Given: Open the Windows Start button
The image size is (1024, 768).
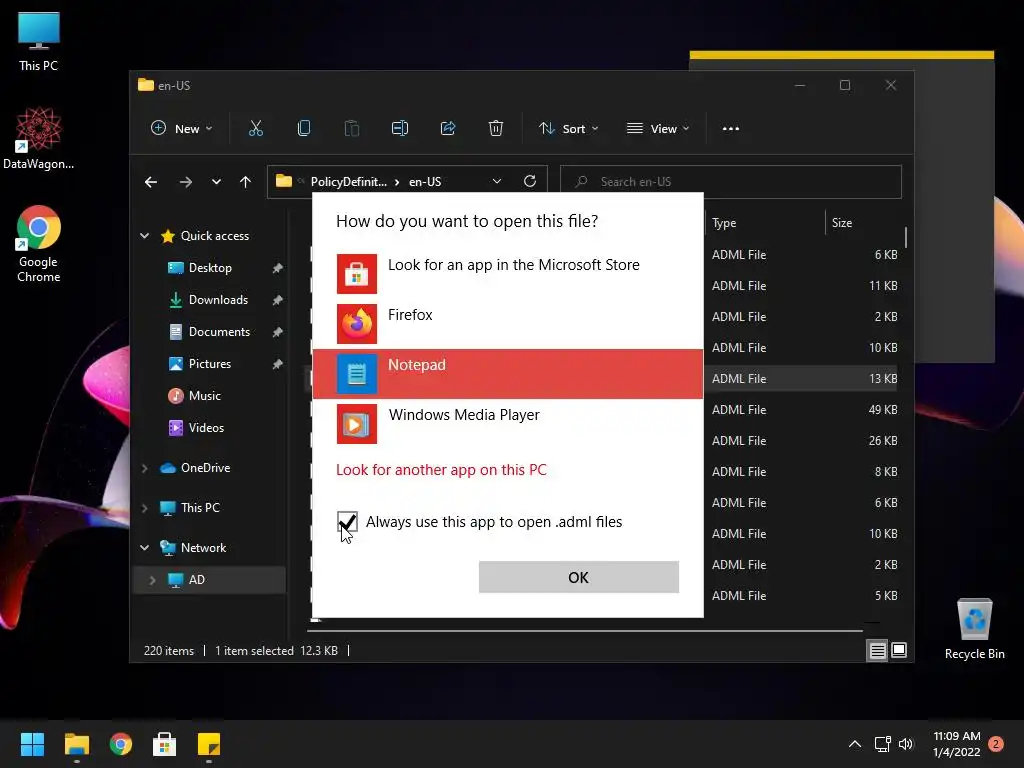Looking at the screenshot, I should pos(32,744).
